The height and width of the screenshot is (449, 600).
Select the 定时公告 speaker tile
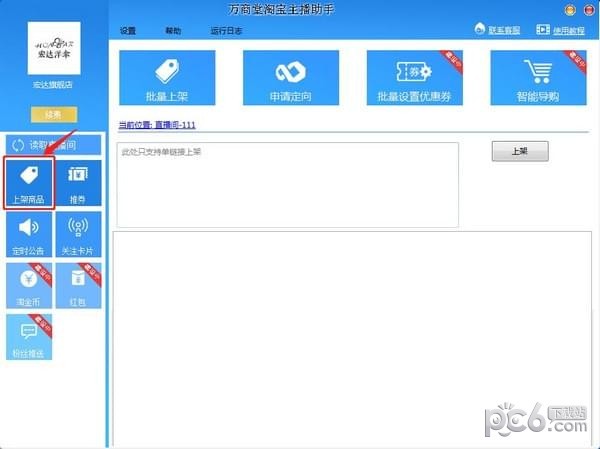coord(29,234)
